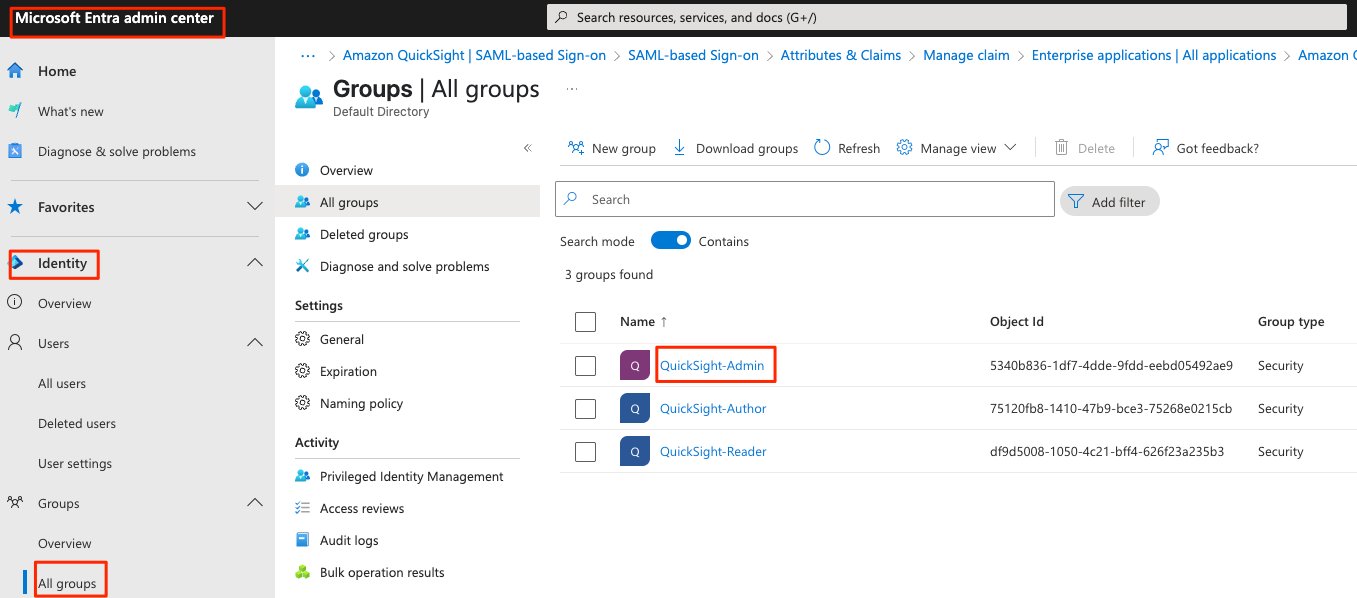This screenshot has width=1357, height=598.
Task: Click the Got feedback person icon
Action: [1160, 148]
